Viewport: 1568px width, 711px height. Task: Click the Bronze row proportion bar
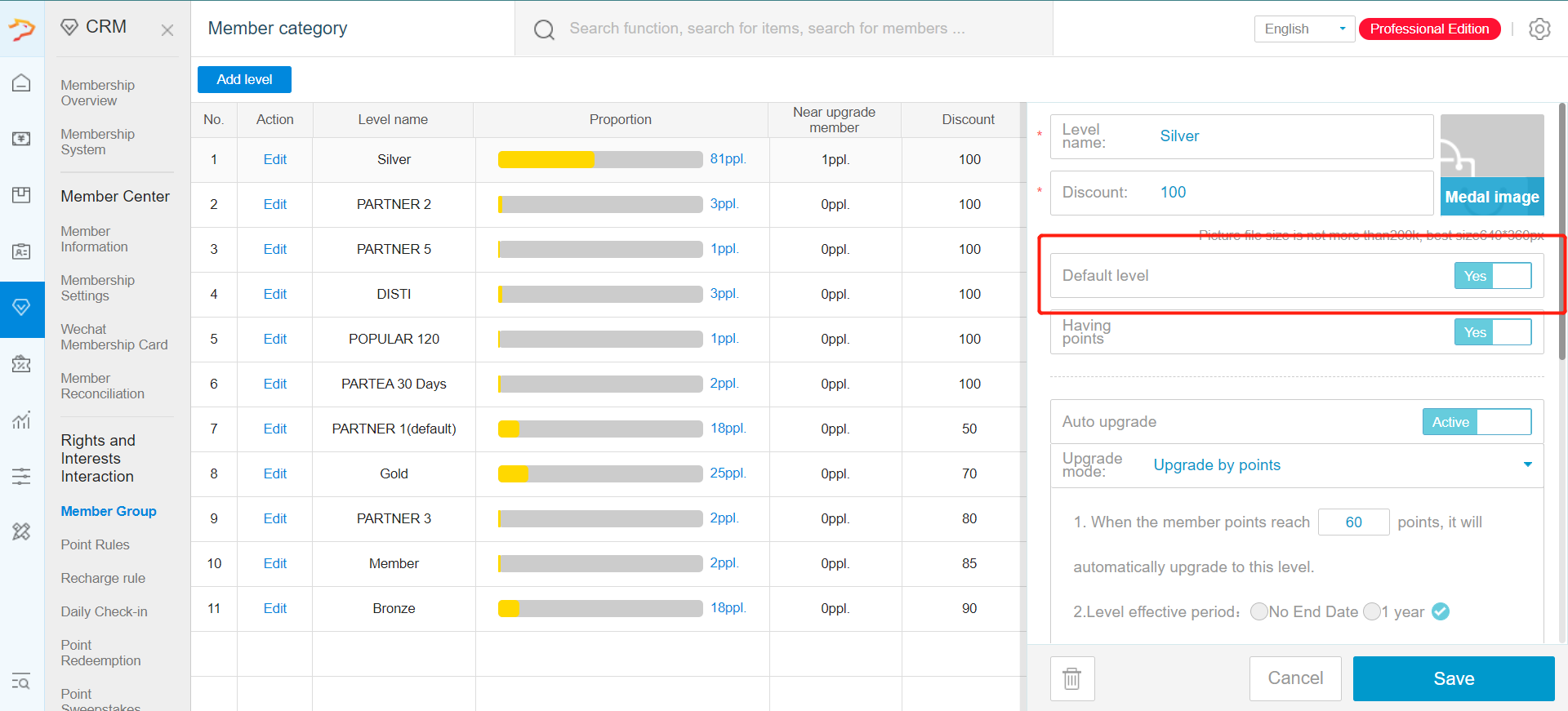[600, 608]
